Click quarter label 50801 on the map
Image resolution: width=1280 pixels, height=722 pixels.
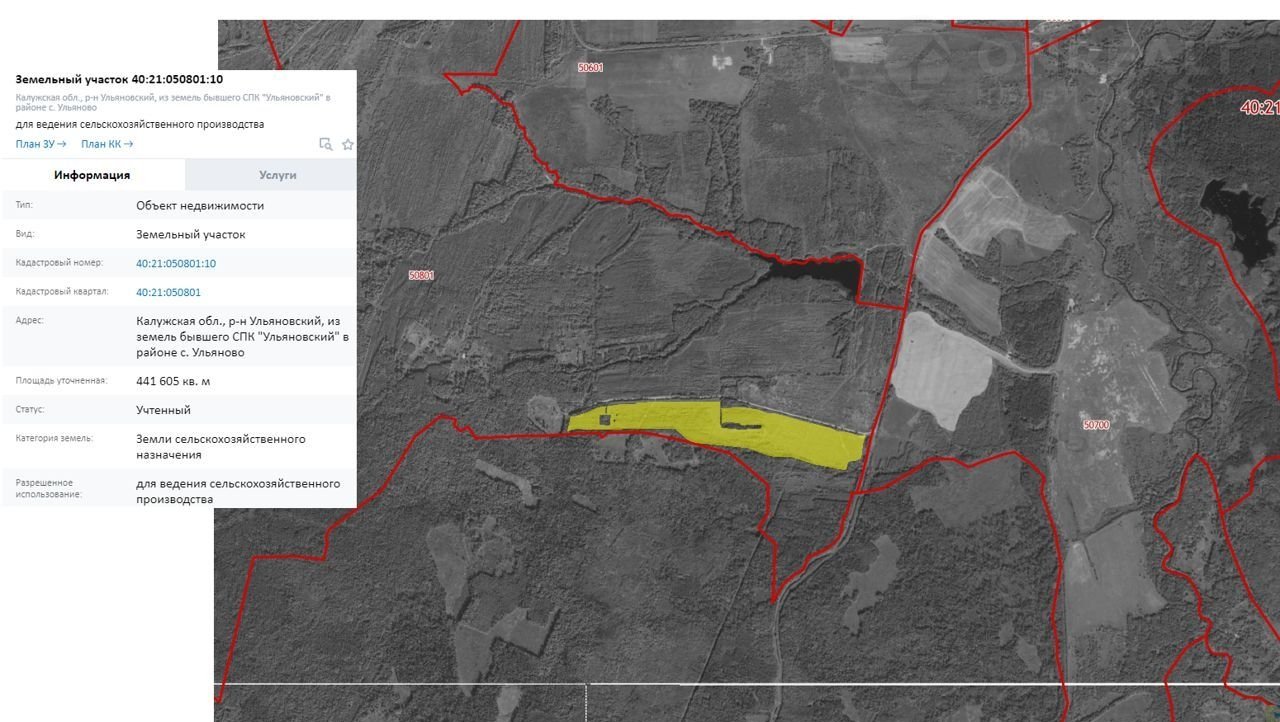pos(421,275)
